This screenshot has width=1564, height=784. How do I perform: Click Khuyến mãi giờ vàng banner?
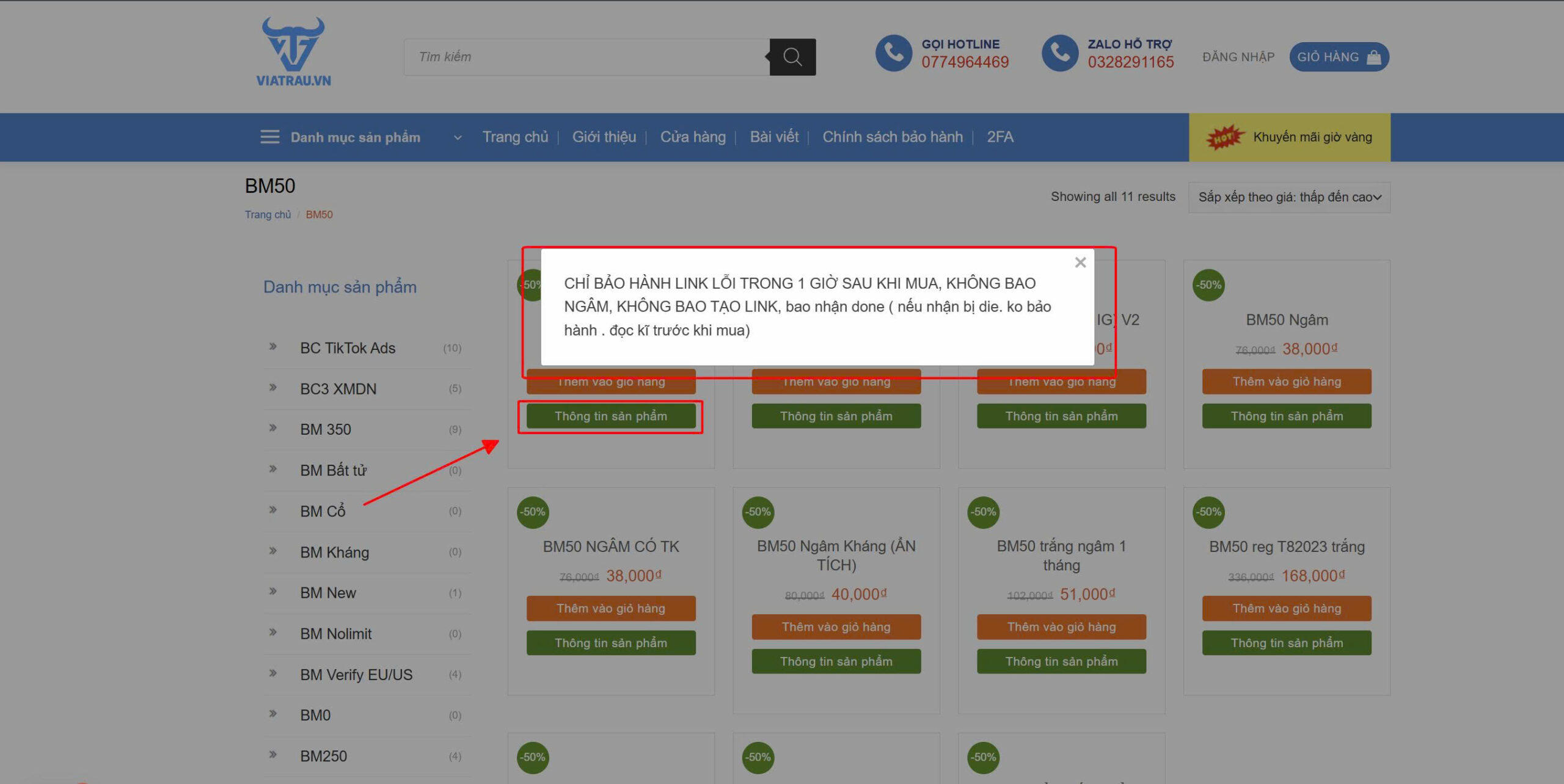click(1289, 137)
